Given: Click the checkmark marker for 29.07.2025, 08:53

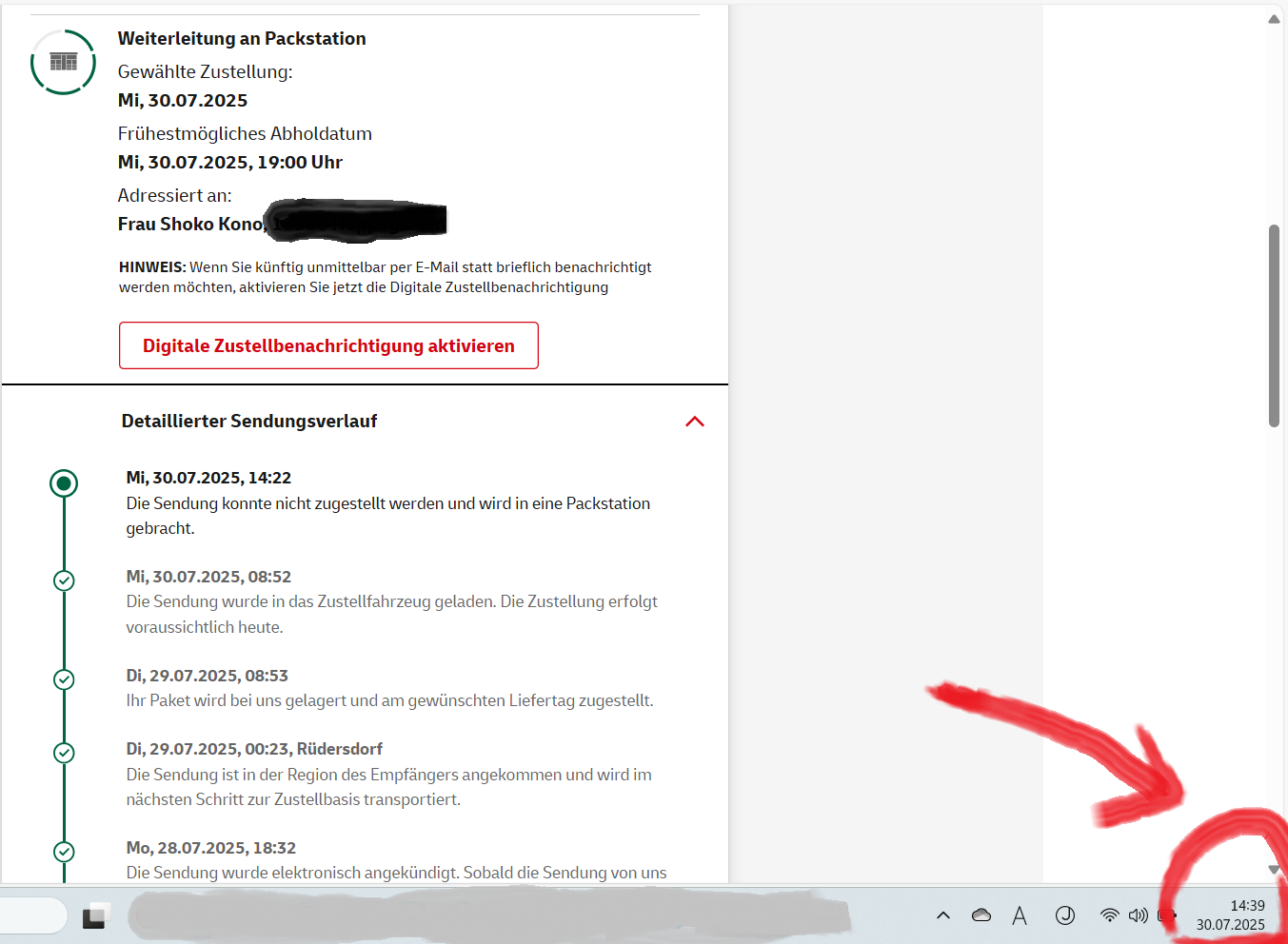Looking at the screenshot, I should [x=64, y=679].
